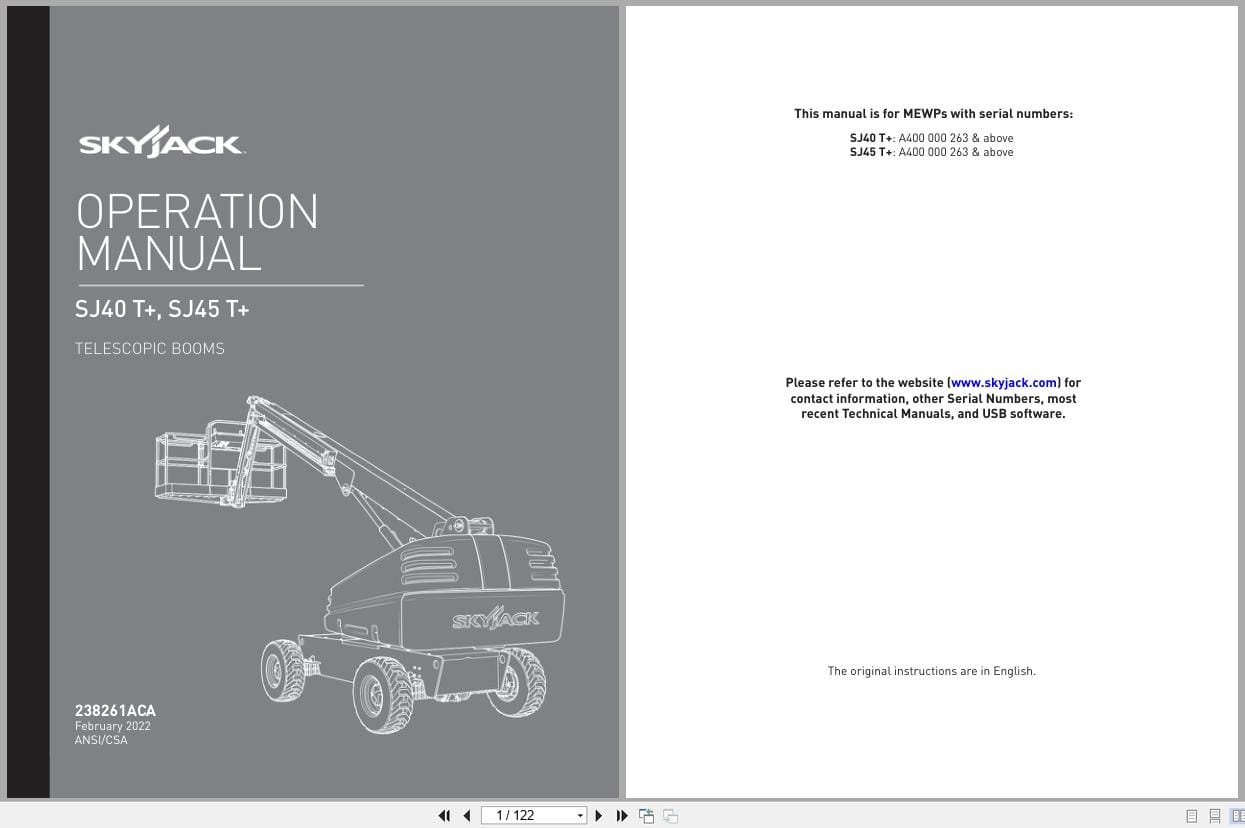This screenshot has width=1245, height=828.
Task: Open the www.skyjack.com hyperlink
Action: click(1003, 382)
